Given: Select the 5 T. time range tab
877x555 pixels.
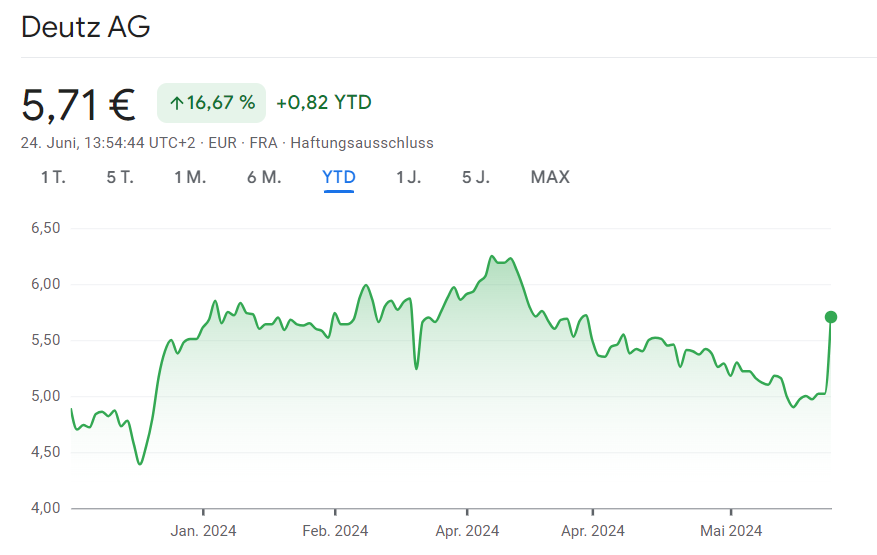Looking at the screenshot, I should (x=120, y=177).
